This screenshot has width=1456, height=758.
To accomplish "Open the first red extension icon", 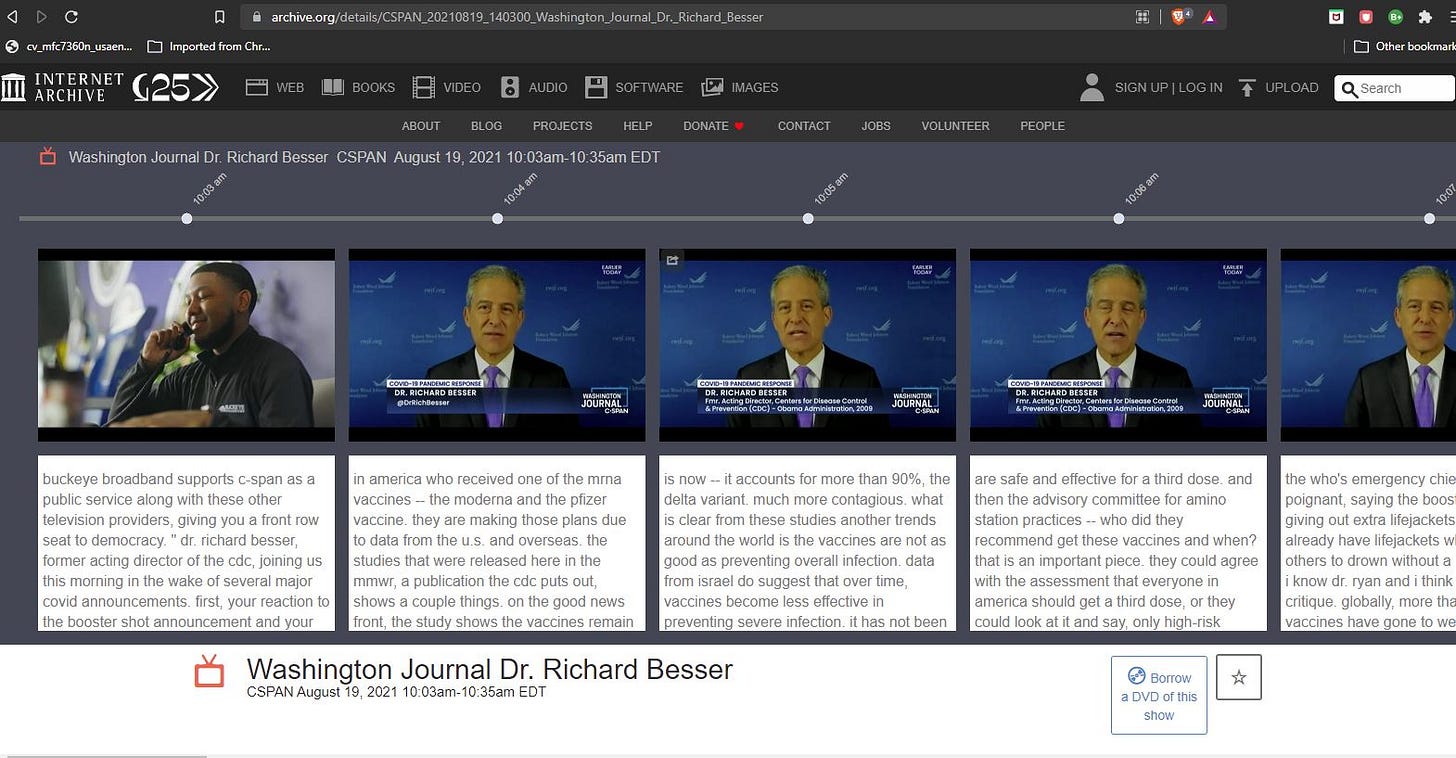I will point(1336,17).
